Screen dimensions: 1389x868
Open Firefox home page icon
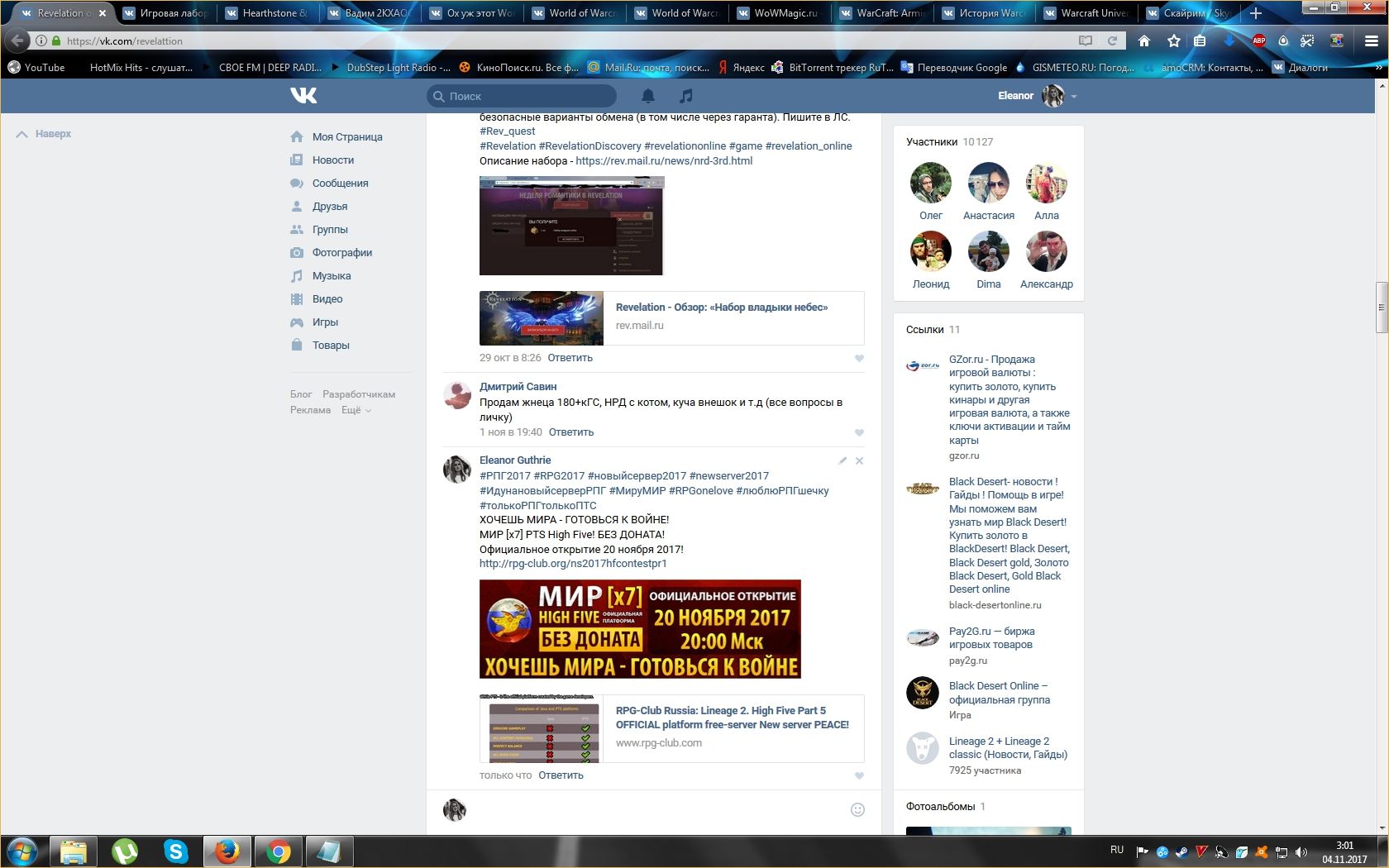1144,41
